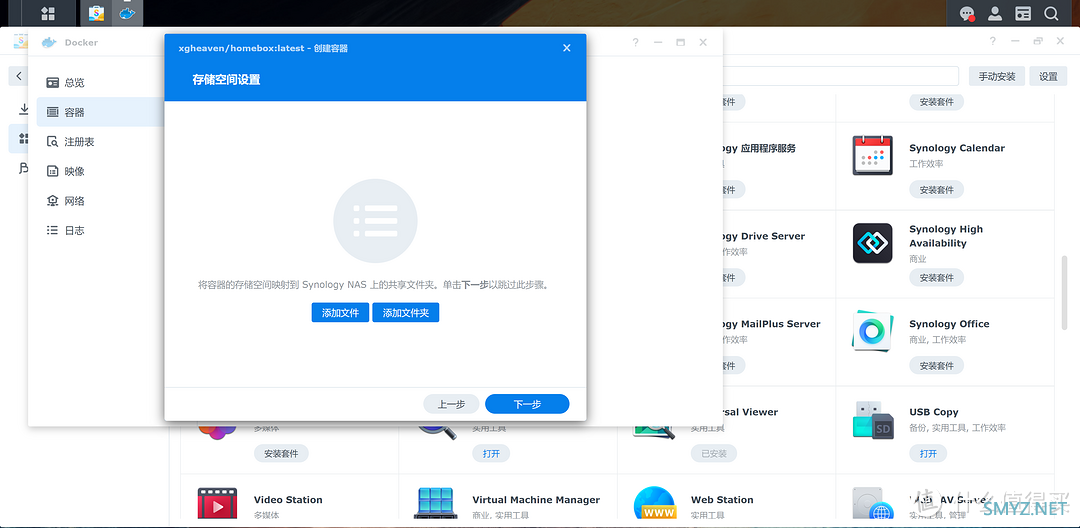Image resolution: width=1080 pixels, height=528 pixels.
Task: Open the user account options icon
Action: pos(995,13)
